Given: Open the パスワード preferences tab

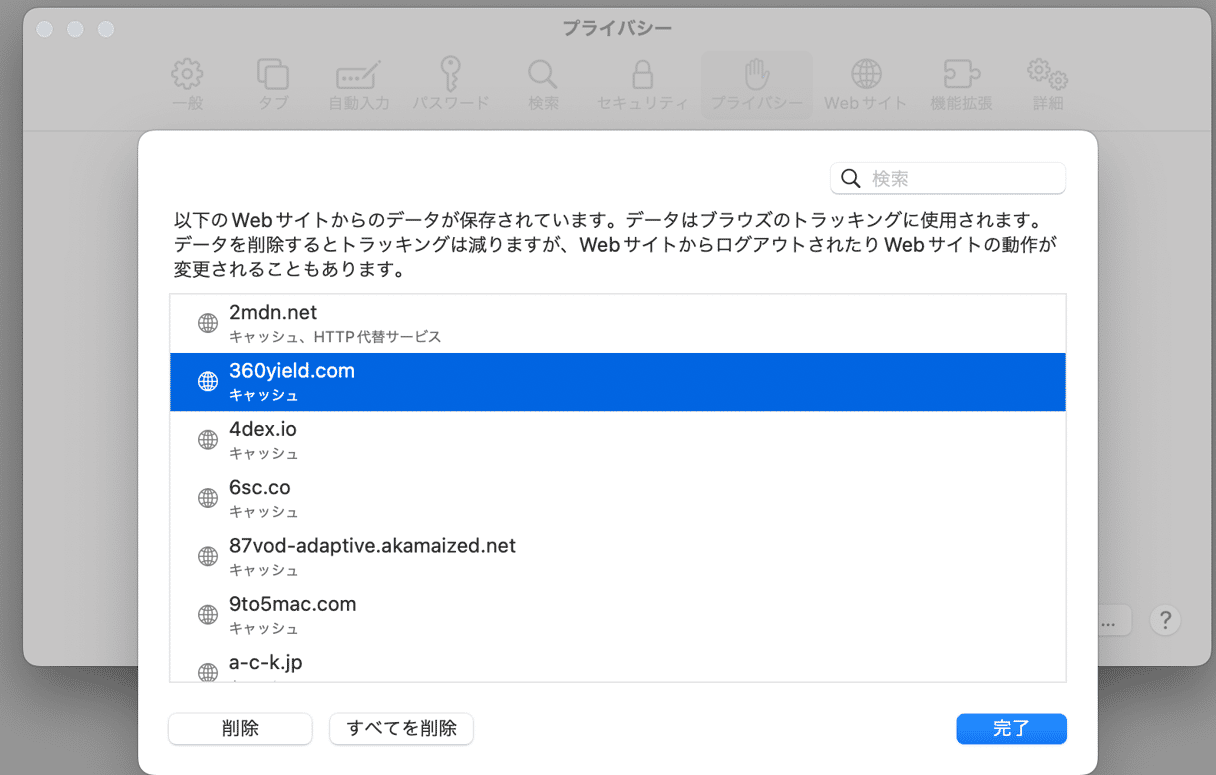Looking at the screenshot, I should [451, 84].
